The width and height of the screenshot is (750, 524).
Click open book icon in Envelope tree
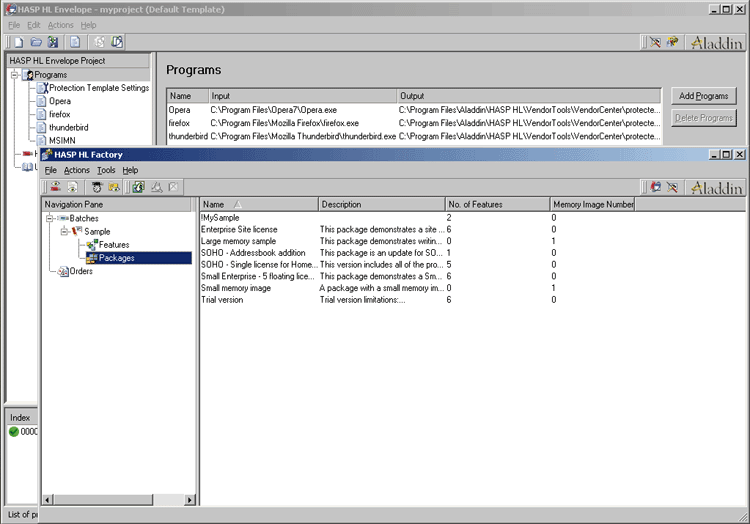point(27,167)
